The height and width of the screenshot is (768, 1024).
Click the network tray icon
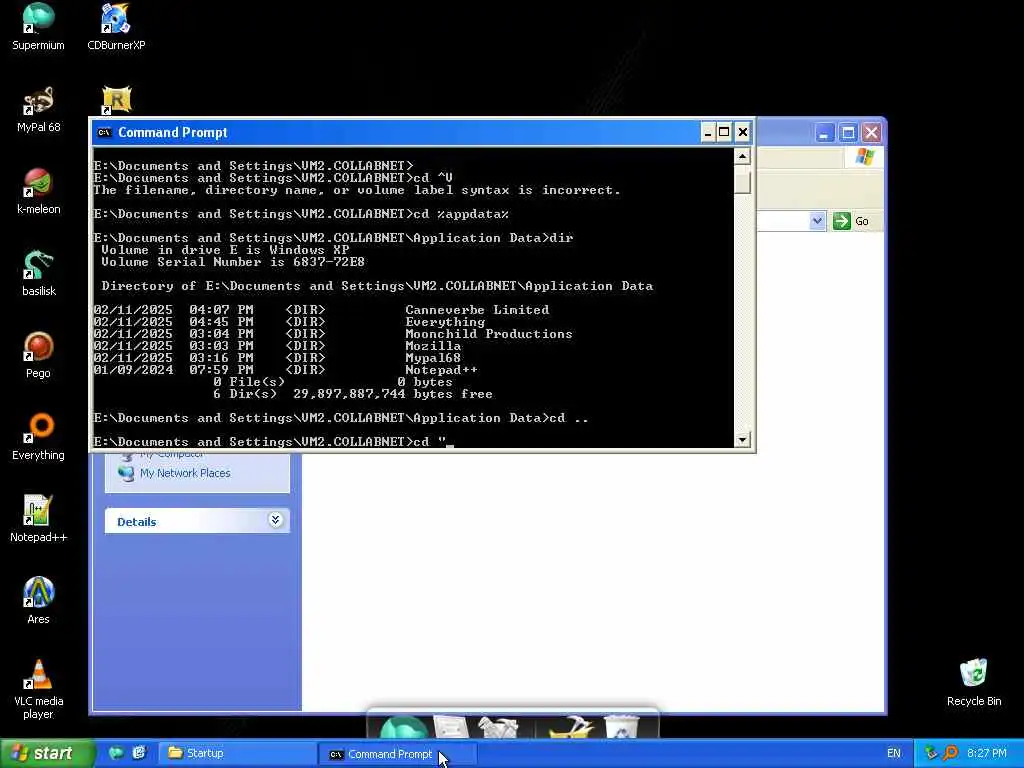tap(931, 754)
